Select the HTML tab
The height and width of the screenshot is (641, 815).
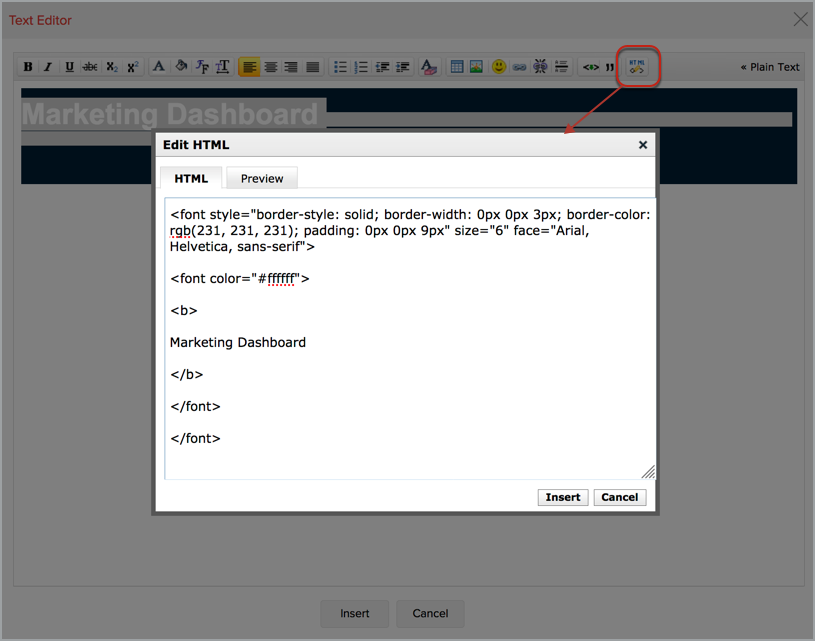191,178
